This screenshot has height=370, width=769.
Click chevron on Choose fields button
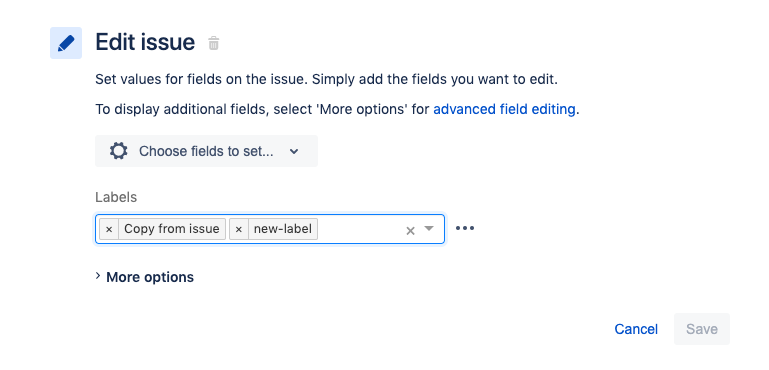point(294,151)
